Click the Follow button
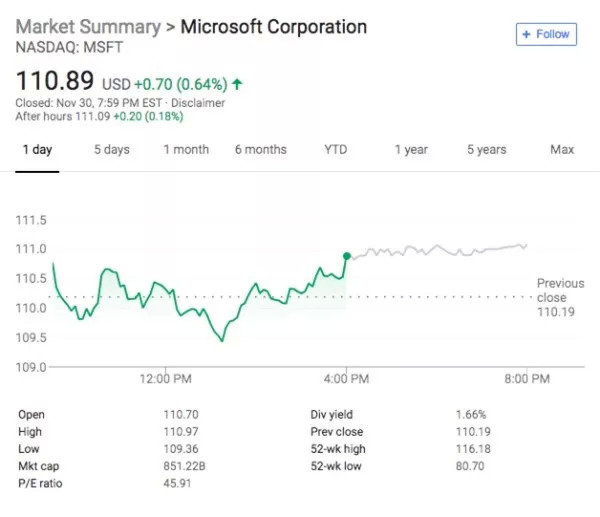This screenshot has width=600, height=517. tap(545, 34)
